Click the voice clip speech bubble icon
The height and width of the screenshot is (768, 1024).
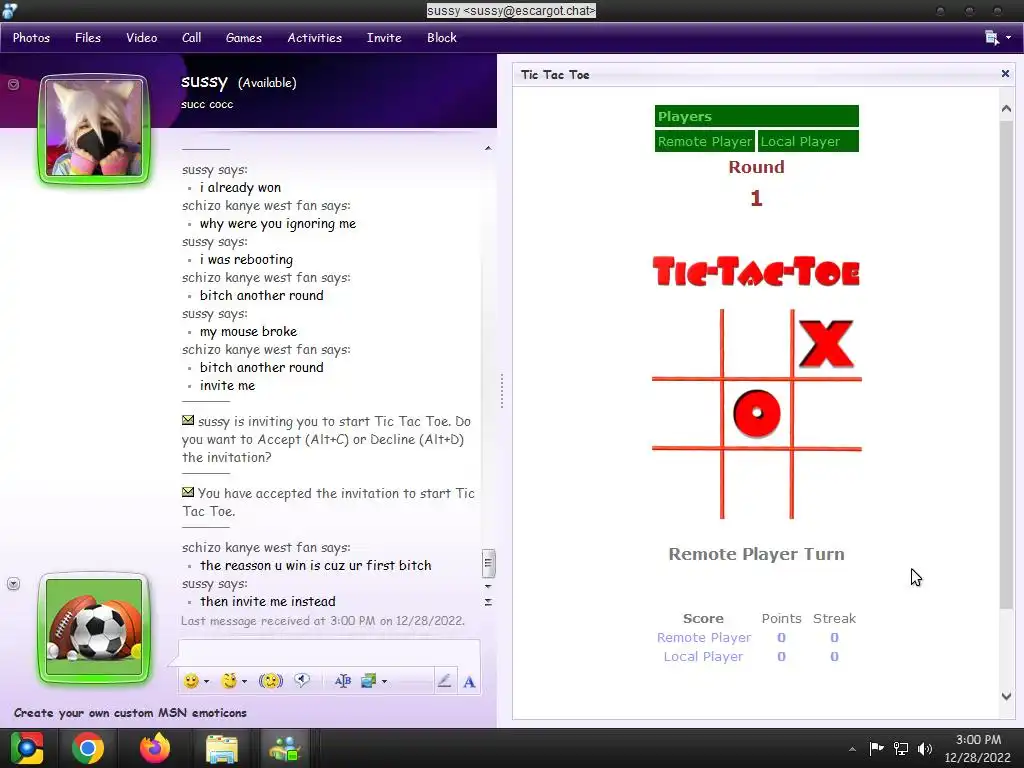click(x=302, y=680)
